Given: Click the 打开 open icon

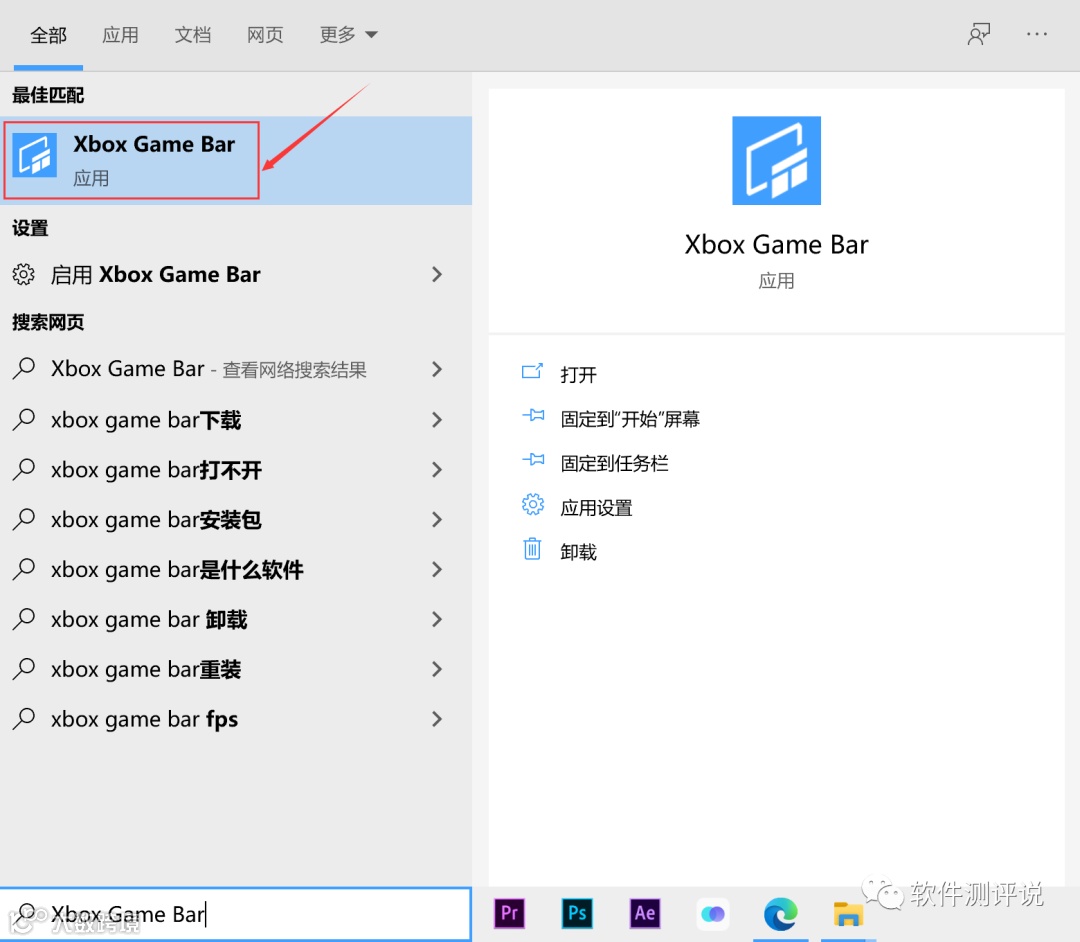Looking at the screenshot, I should tap(532, 372).
